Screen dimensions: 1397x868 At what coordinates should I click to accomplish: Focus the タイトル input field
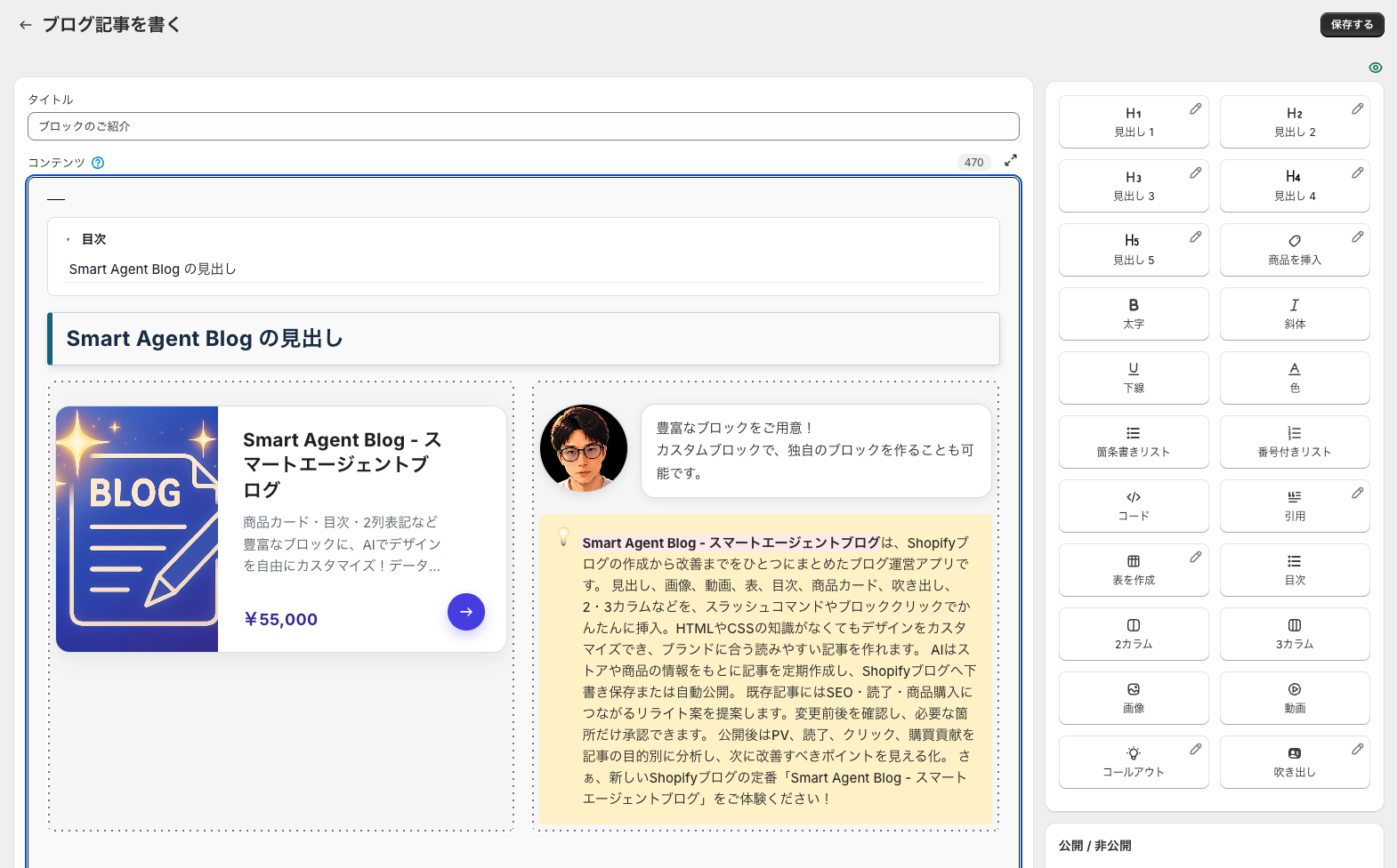(x=523, y=126)
